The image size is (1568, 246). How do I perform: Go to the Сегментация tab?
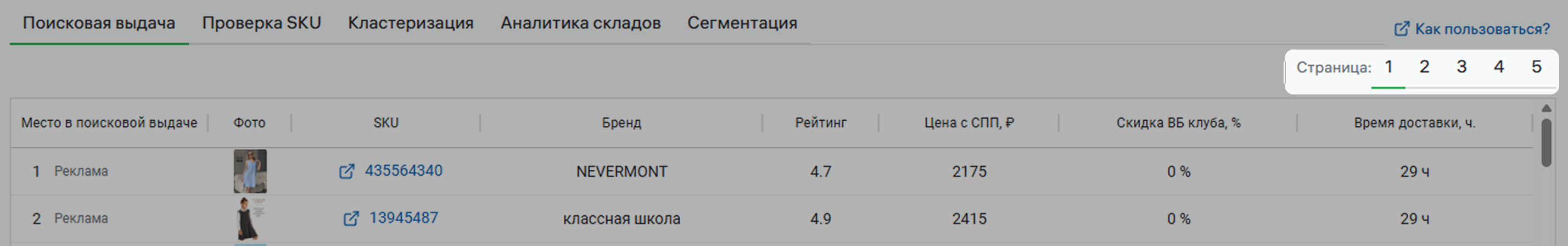(x=742, y=23)
